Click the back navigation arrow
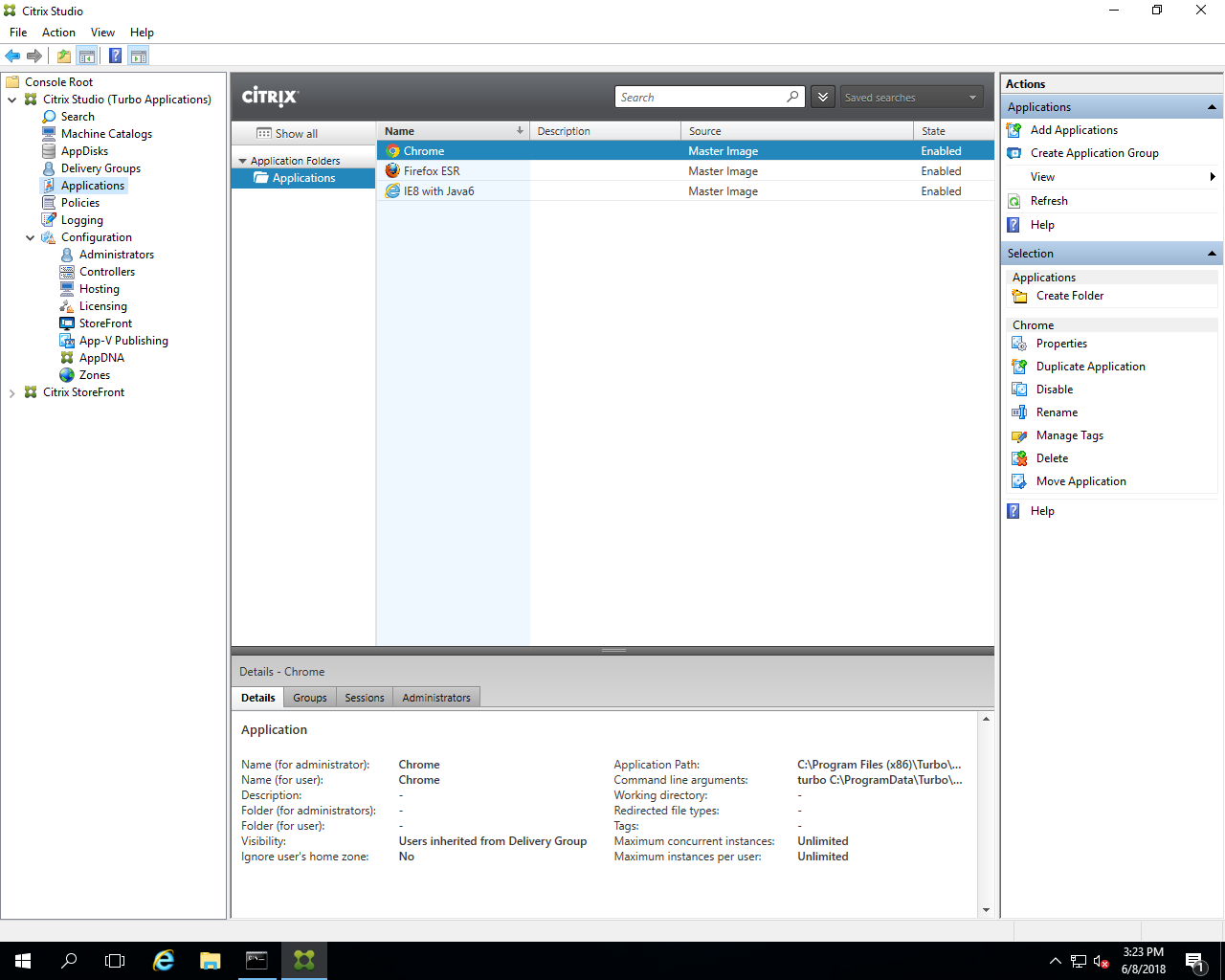The width and height of the screenshot is (1225, 980). tap(12, 56)
